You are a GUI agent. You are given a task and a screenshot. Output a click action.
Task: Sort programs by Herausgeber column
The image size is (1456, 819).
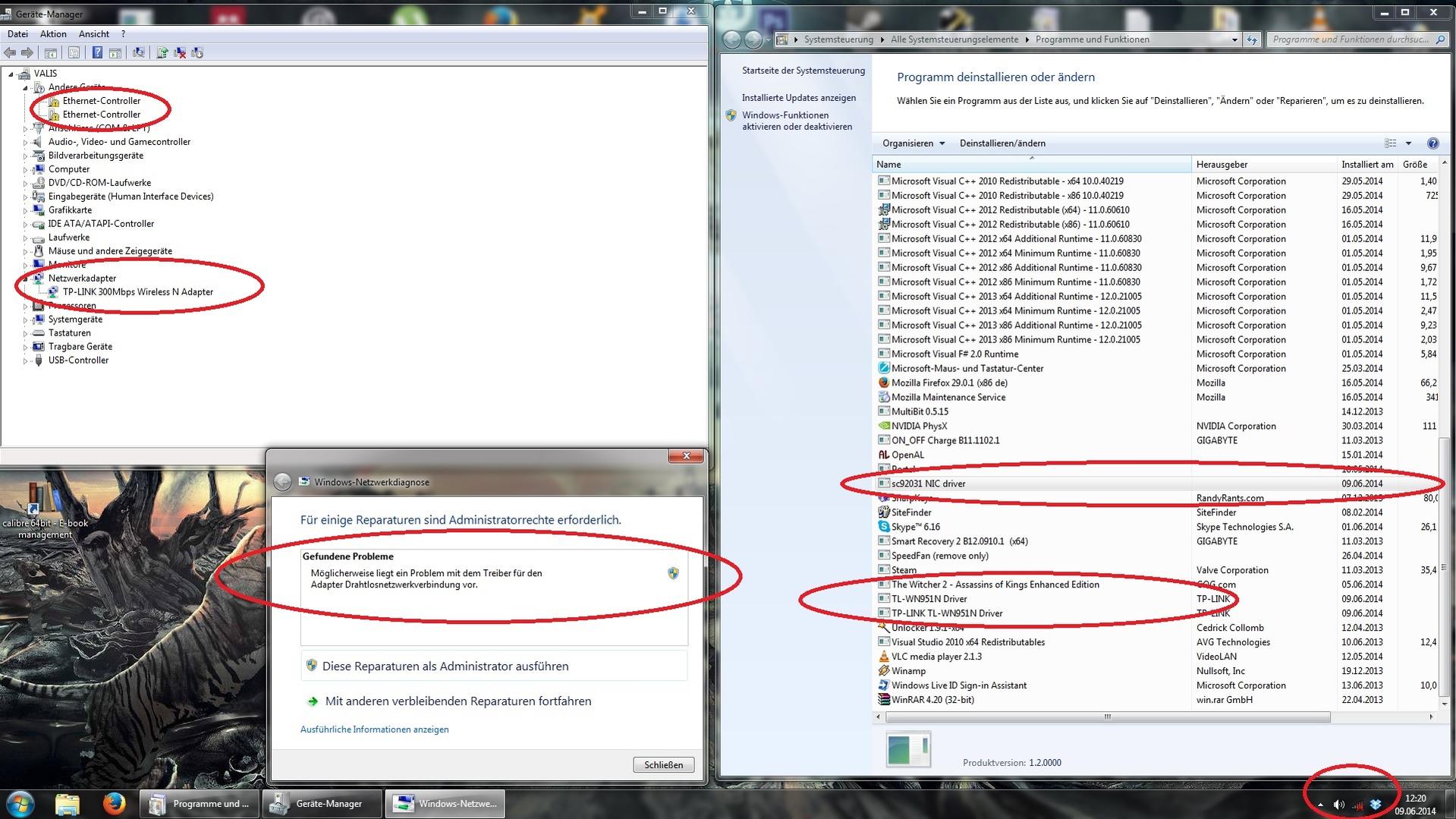(1264, 165)
